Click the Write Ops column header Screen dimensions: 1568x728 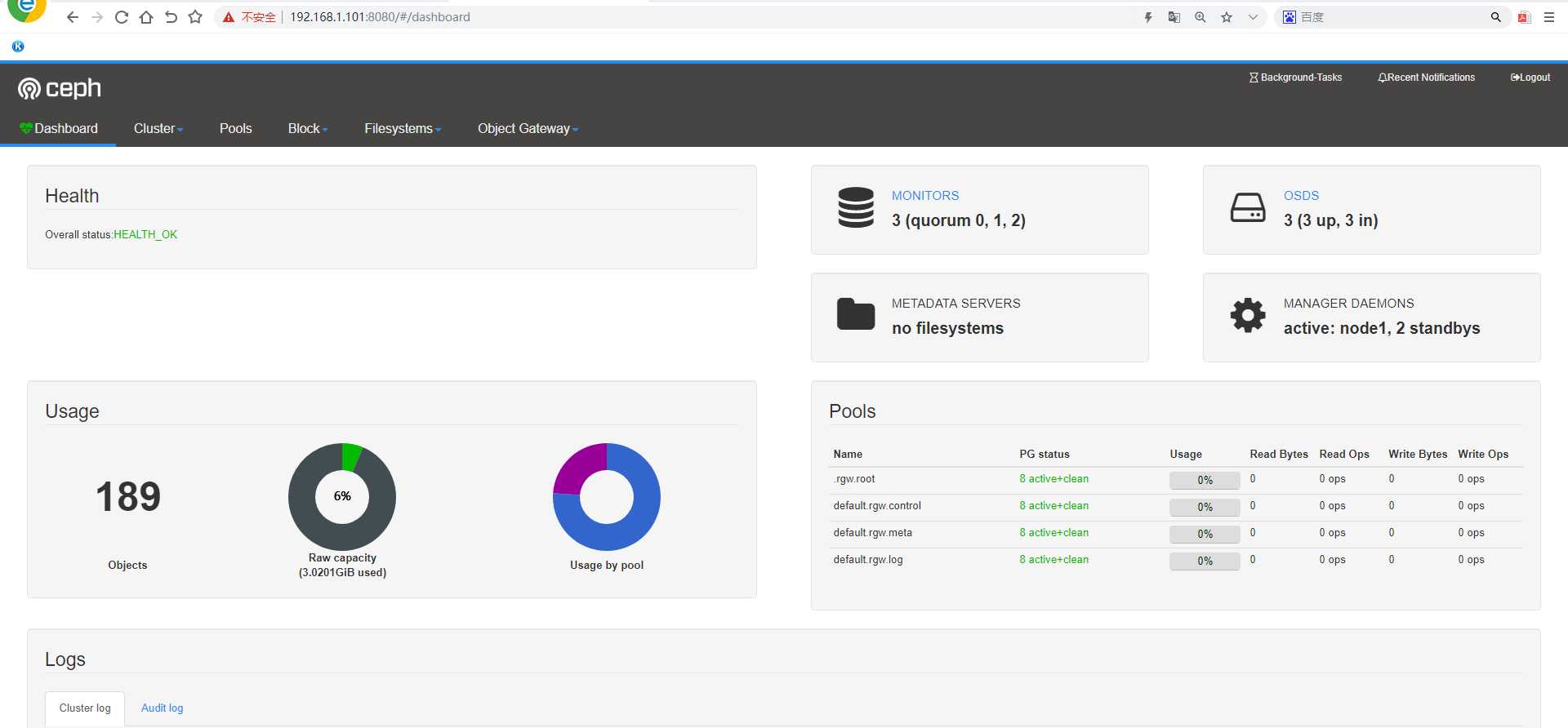(1483, 454)
